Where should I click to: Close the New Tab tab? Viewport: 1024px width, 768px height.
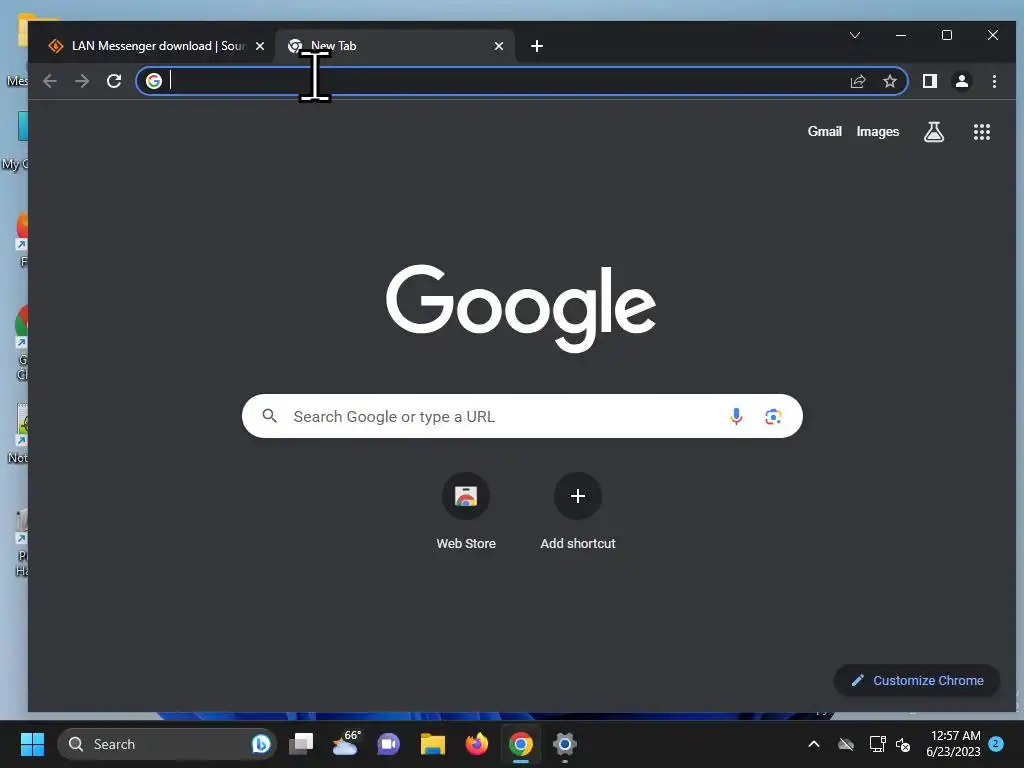[x=499, y=46]
